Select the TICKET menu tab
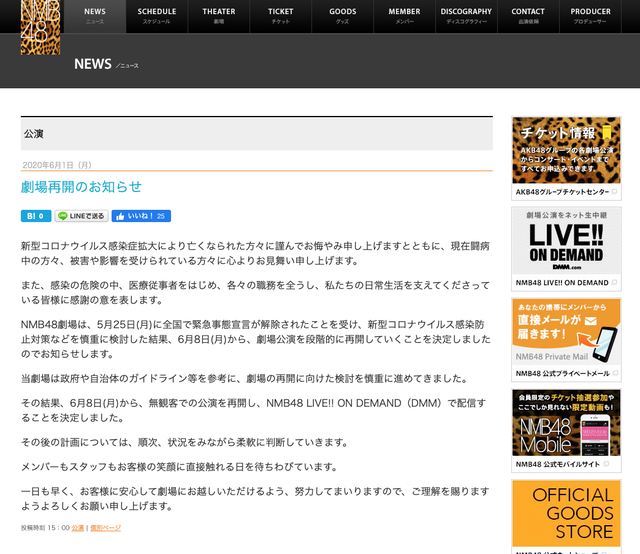Screen dimensions: 640x554 (x=281, y=16)
